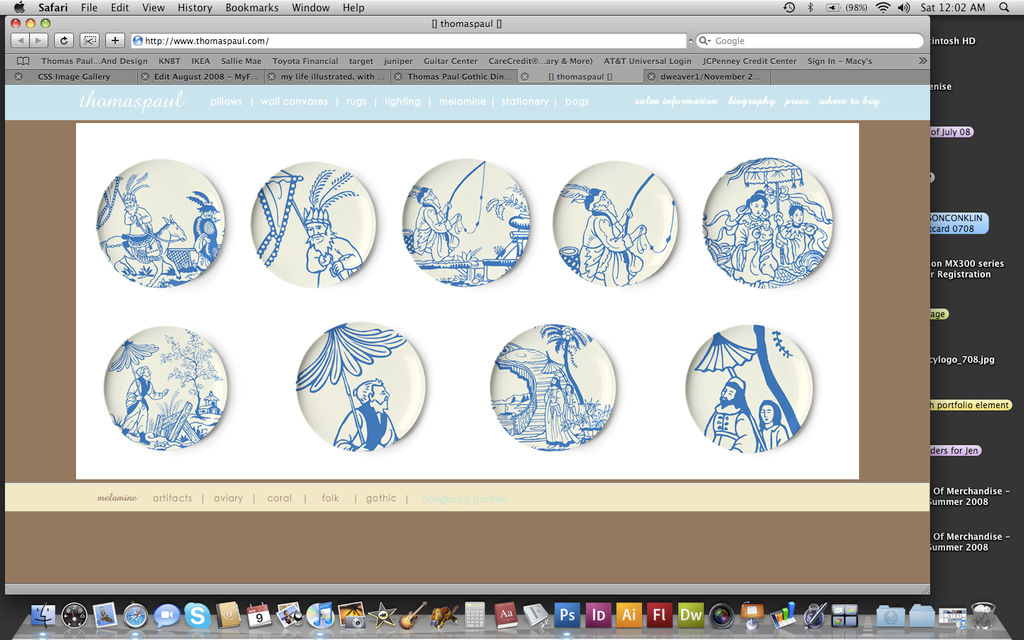Viewport: 1024px width, 640px height.
Task: Click the http://www.thomaspaul.com/ address field
Action: coord(409,40)
